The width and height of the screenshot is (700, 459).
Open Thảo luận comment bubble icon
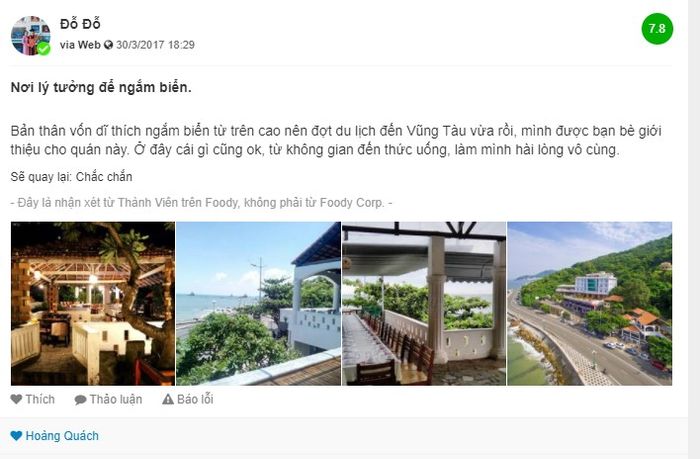[x=80, y=400]
